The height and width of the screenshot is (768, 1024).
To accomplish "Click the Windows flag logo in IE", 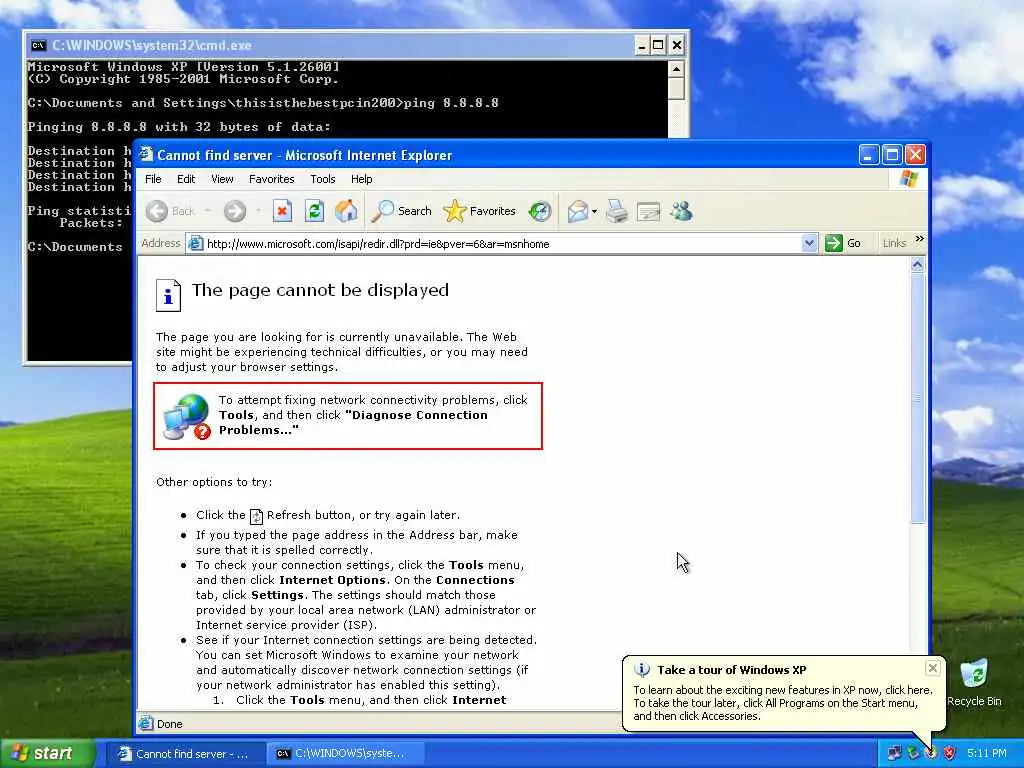I will click(908, 179).
